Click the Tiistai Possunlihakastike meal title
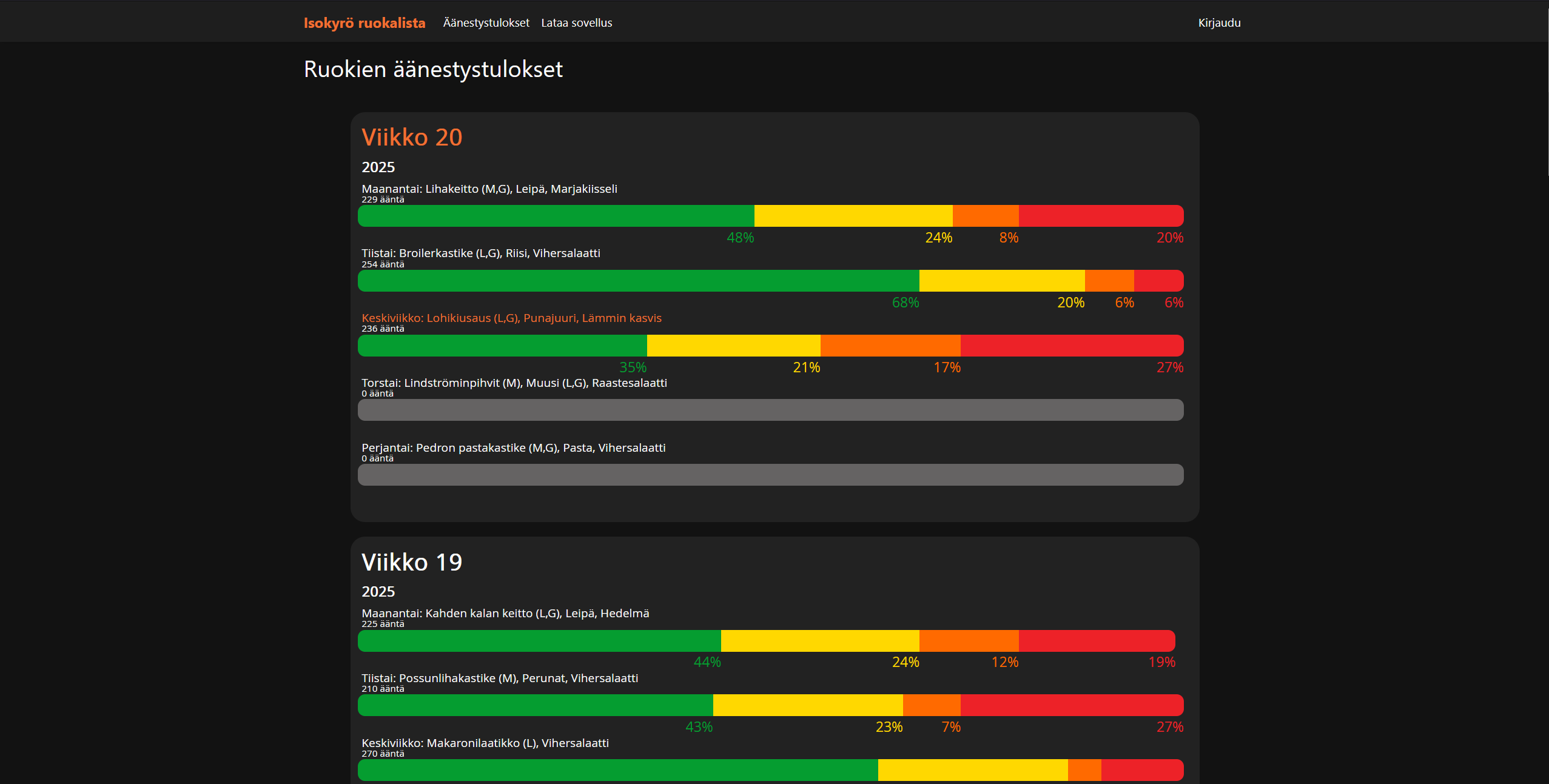Viewport: 1549px width, 784px height. pyautogui.click(x=500, y=678)
